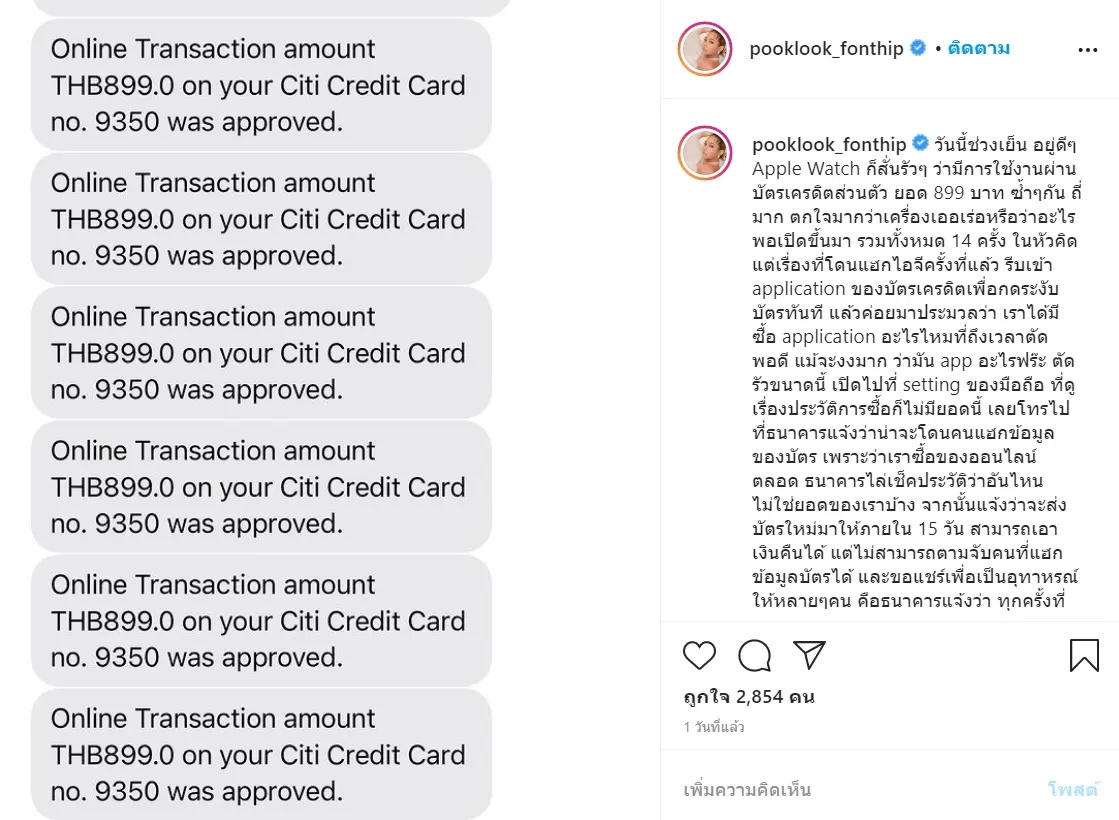
Task: Click the profile avatar beside the caption
Action: (x=705, y=153)
